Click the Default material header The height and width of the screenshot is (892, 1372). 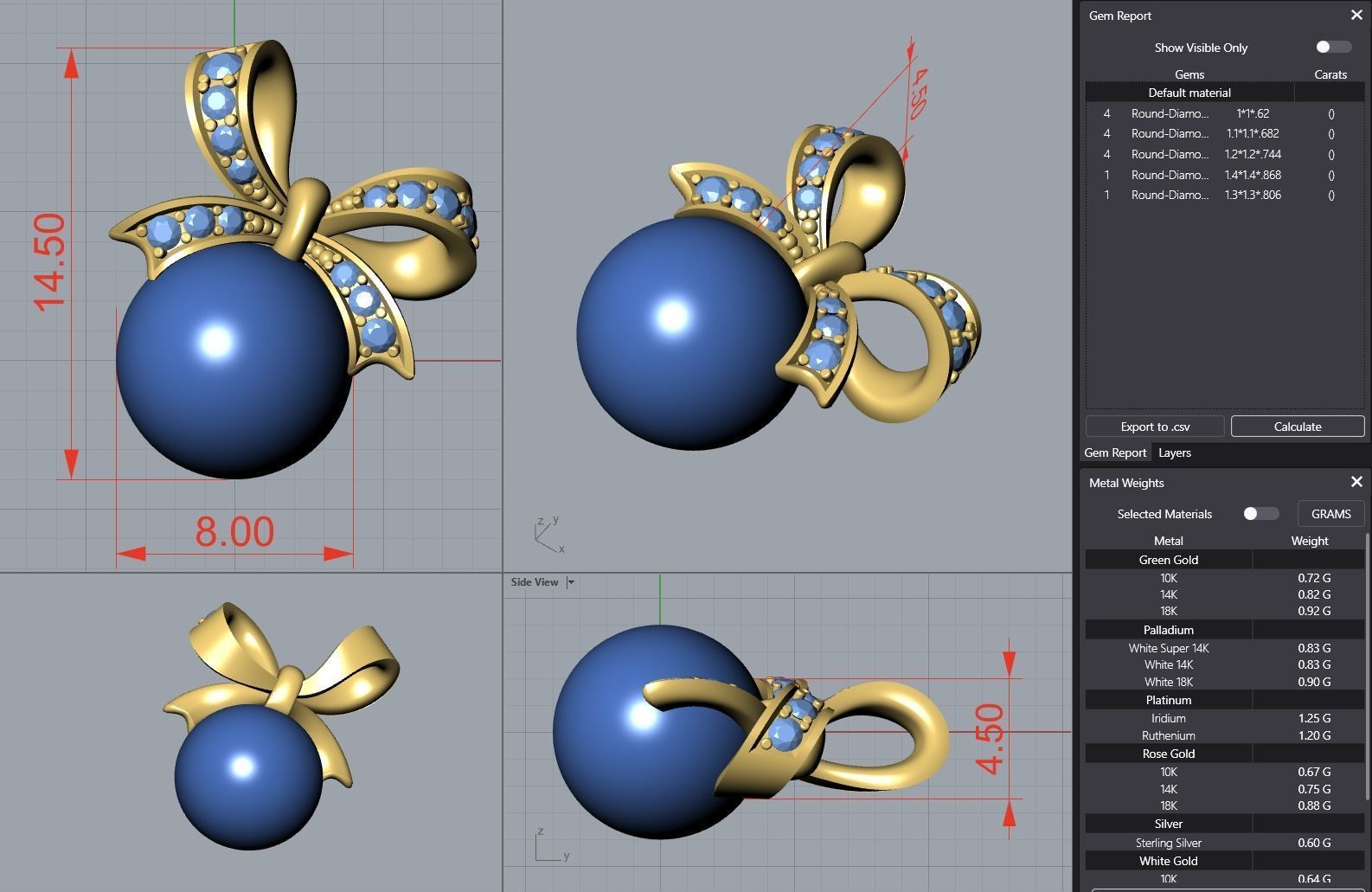[x=1189, y=93]
